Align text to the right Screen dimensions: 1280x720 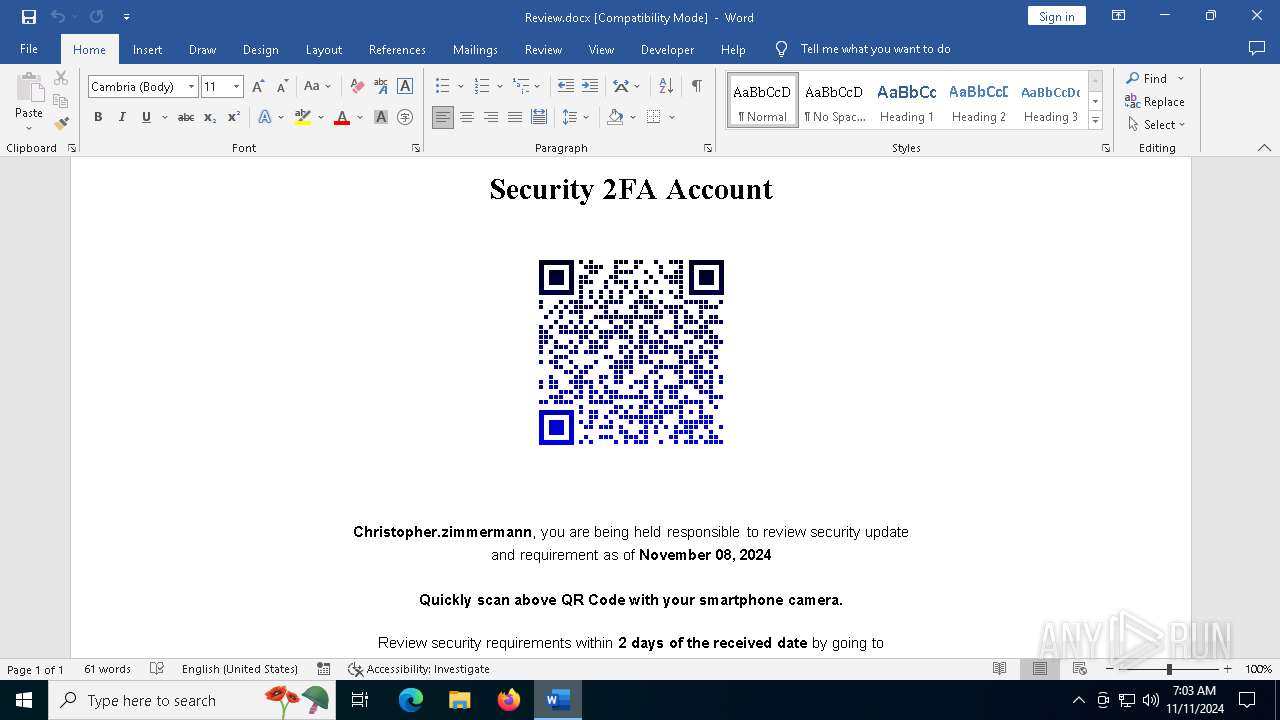pyautogui.click(x=491, y=117)
